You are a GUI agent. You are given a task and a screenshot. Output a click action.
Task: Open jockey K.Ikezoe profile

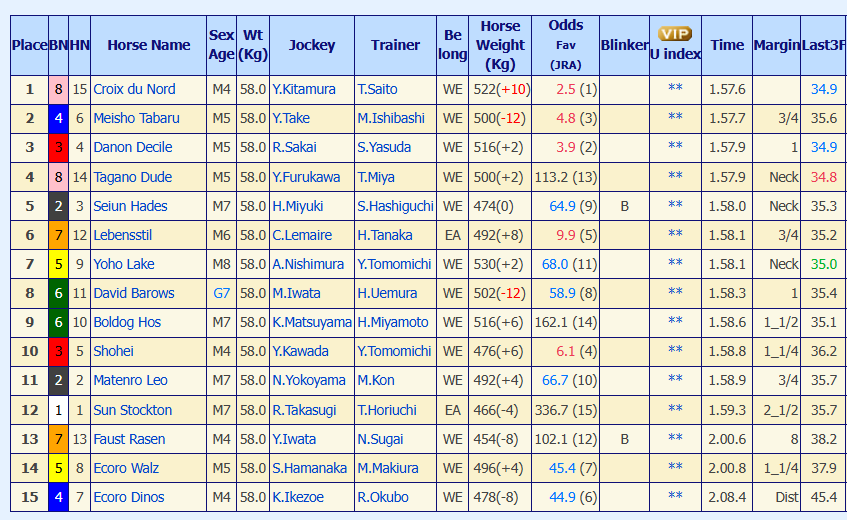[298, 497]
